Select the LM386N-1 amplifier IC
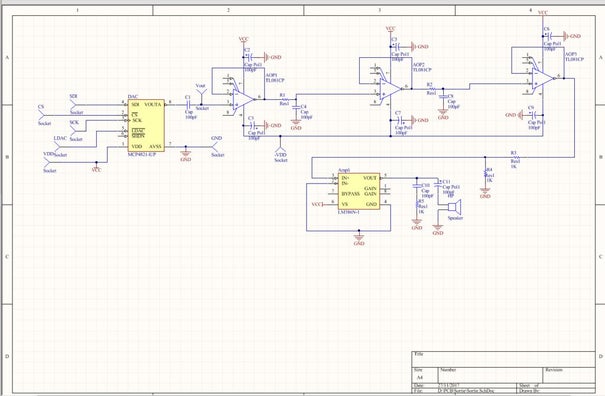 [x=359, y=191]
